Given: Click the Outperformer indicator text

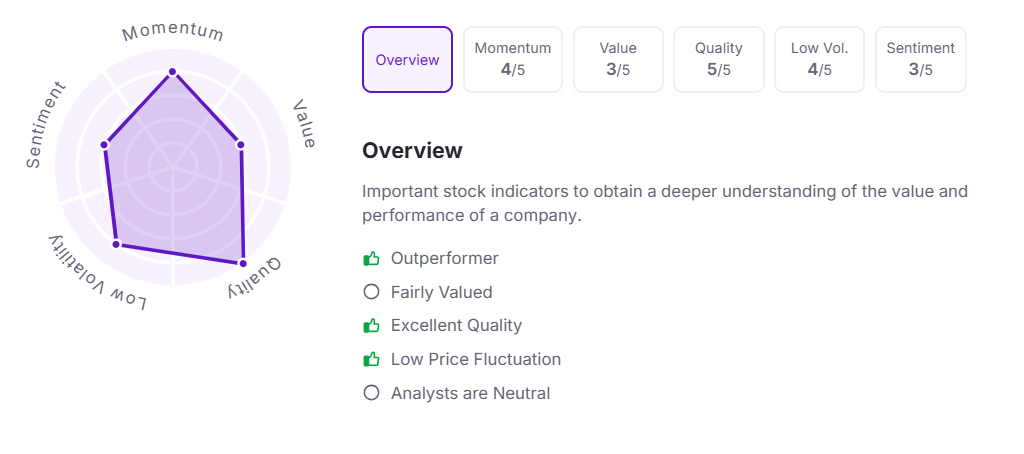Looking at the screenshot, I should point(444,259).
